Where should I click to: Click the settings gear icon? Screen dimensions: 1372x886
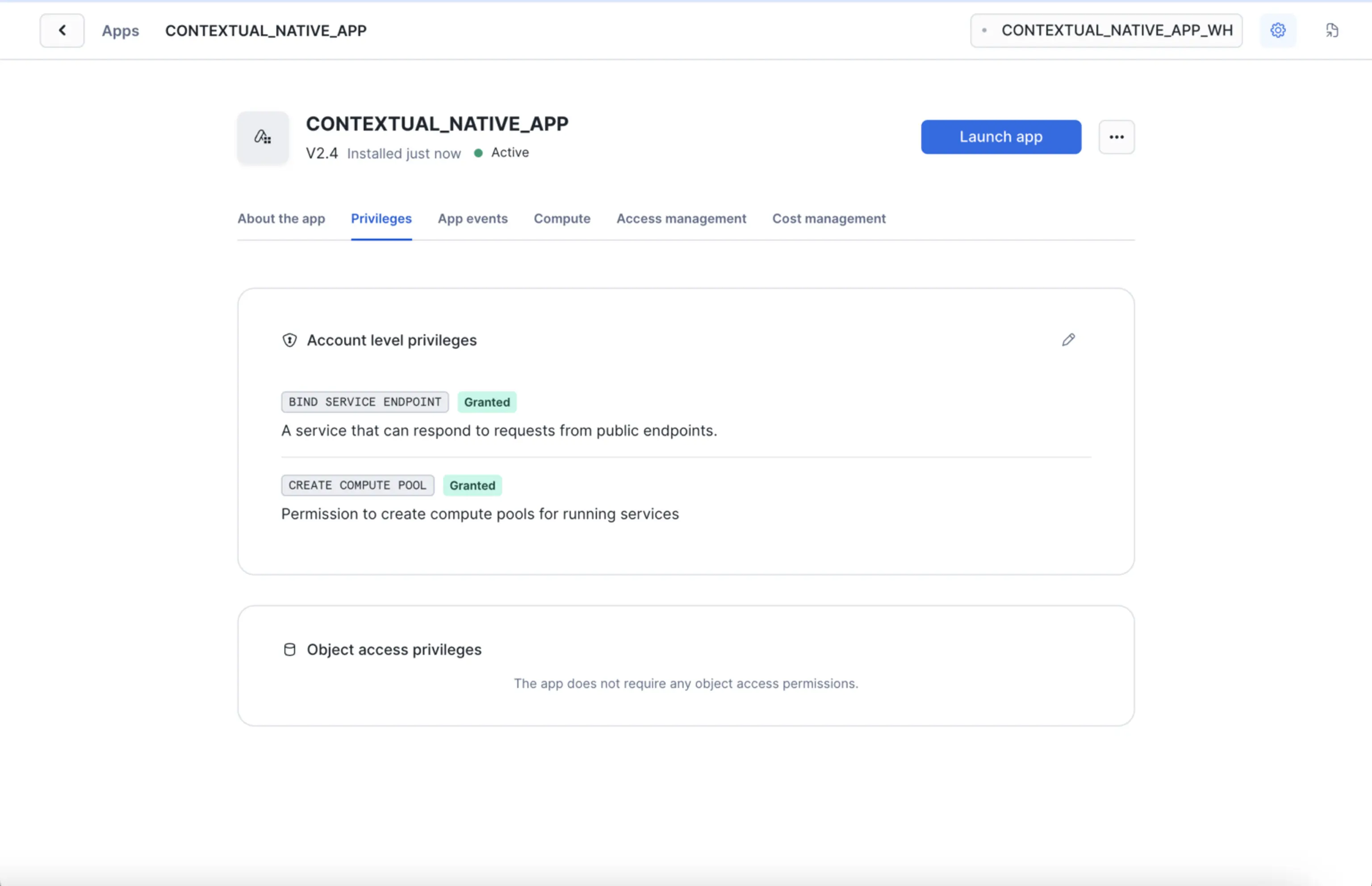pos(1278,30)
